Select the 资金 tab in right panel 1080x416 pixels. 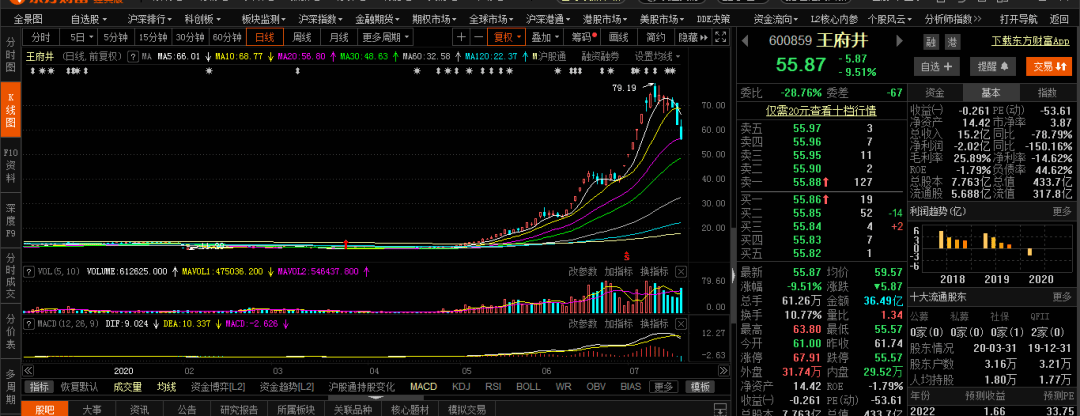click(x=935, y=92)
